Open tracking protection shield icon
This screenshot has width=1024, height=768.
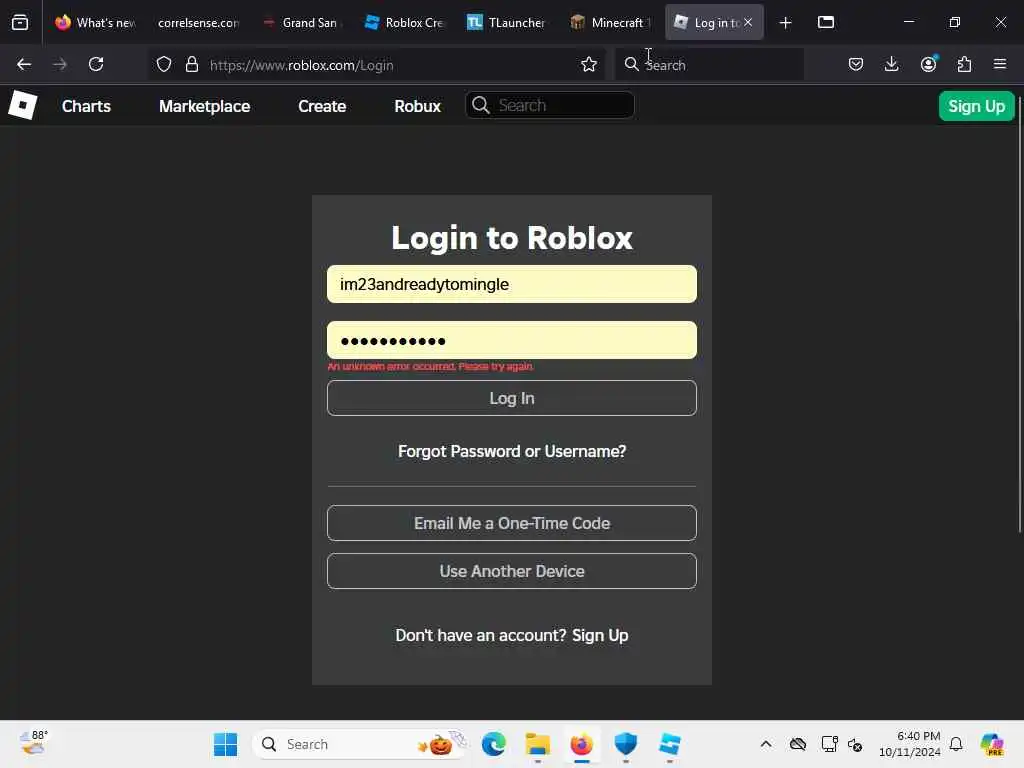click(x=164, y=65)
